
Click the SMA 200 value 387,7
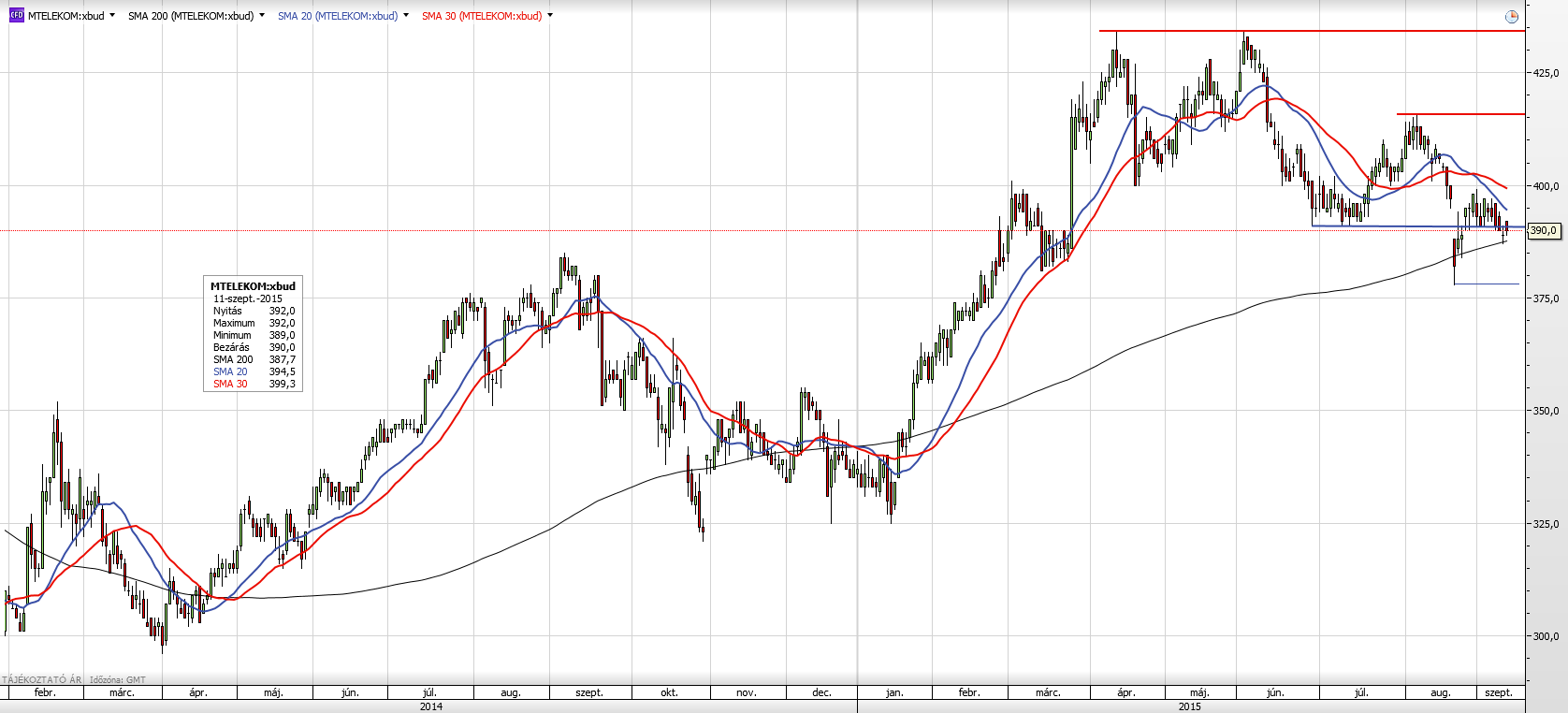(x=283, y=359)
